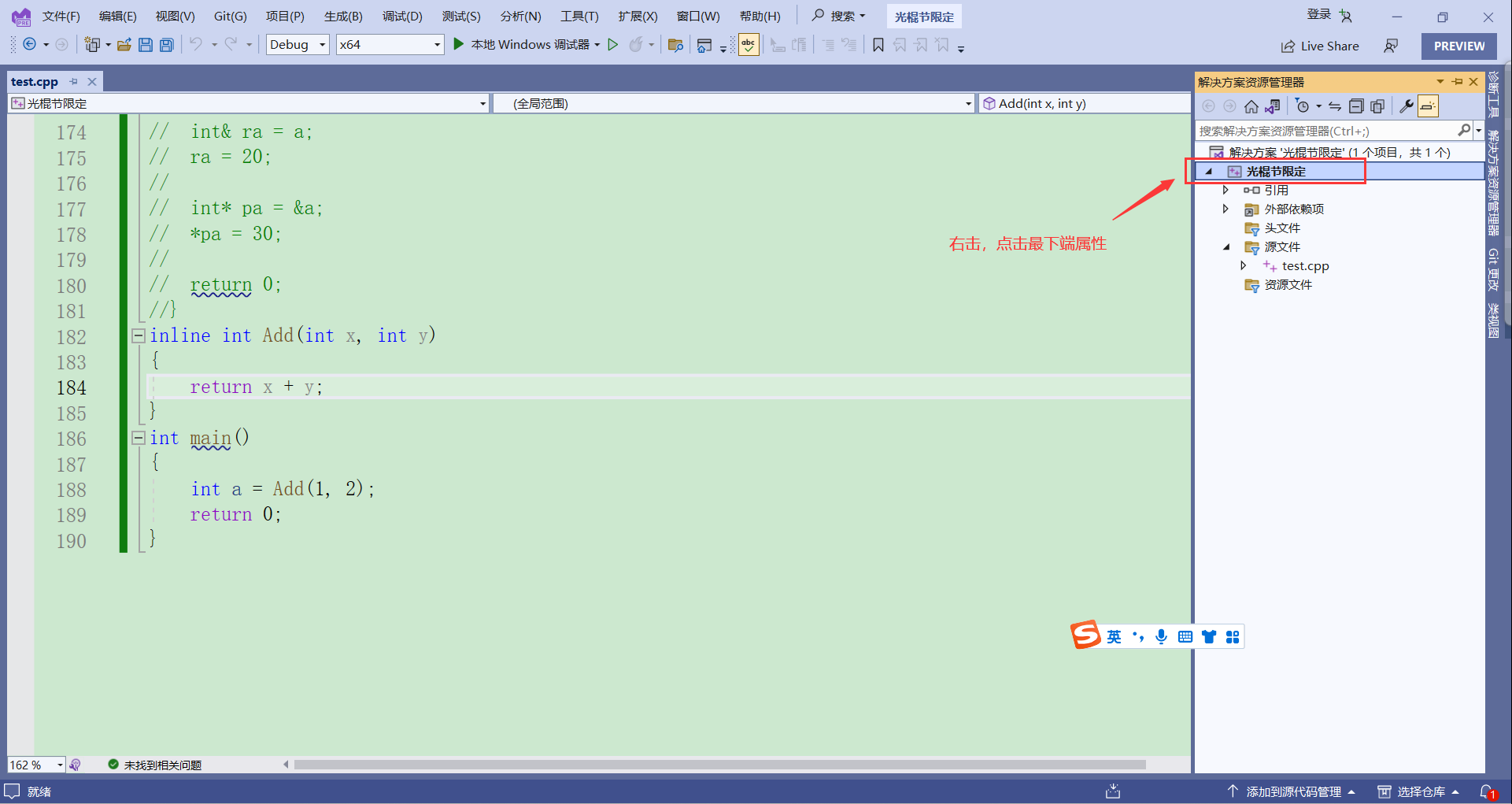Click the Sogou toolbox grid icon
Screen dimensions: 1512x804
click(1233, 636)
